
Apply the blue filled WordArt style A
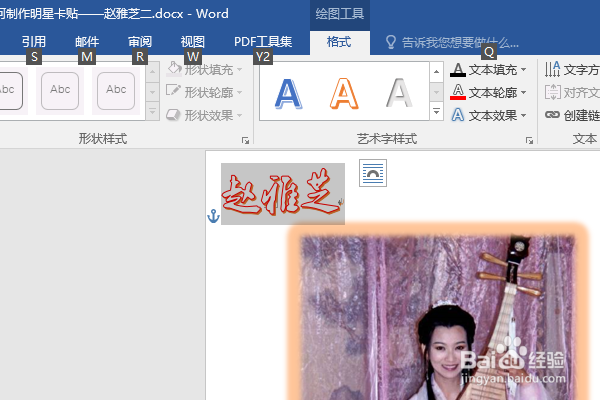[288, 93]
